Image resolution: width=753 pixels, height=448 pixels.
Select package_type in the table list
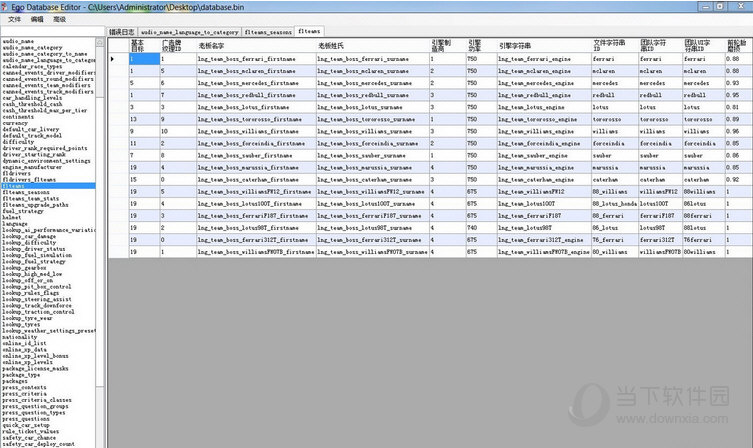pyautogui.click(x=21, y=375)
